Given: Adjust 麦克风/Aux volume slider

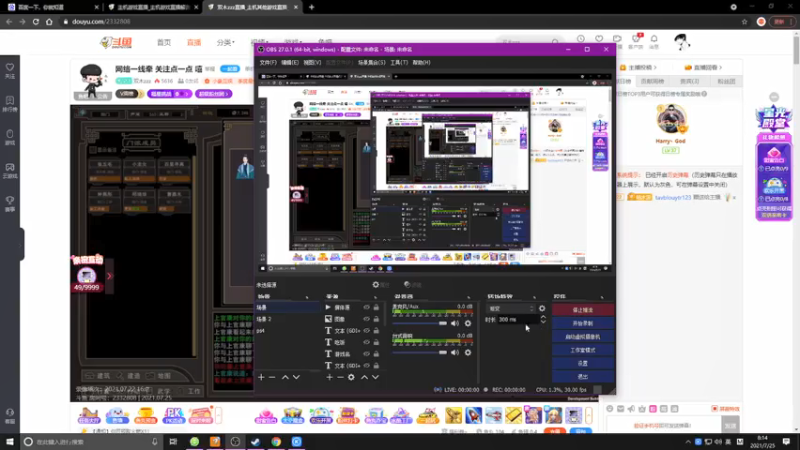Looking at the screenshot, I should [420, 323].
